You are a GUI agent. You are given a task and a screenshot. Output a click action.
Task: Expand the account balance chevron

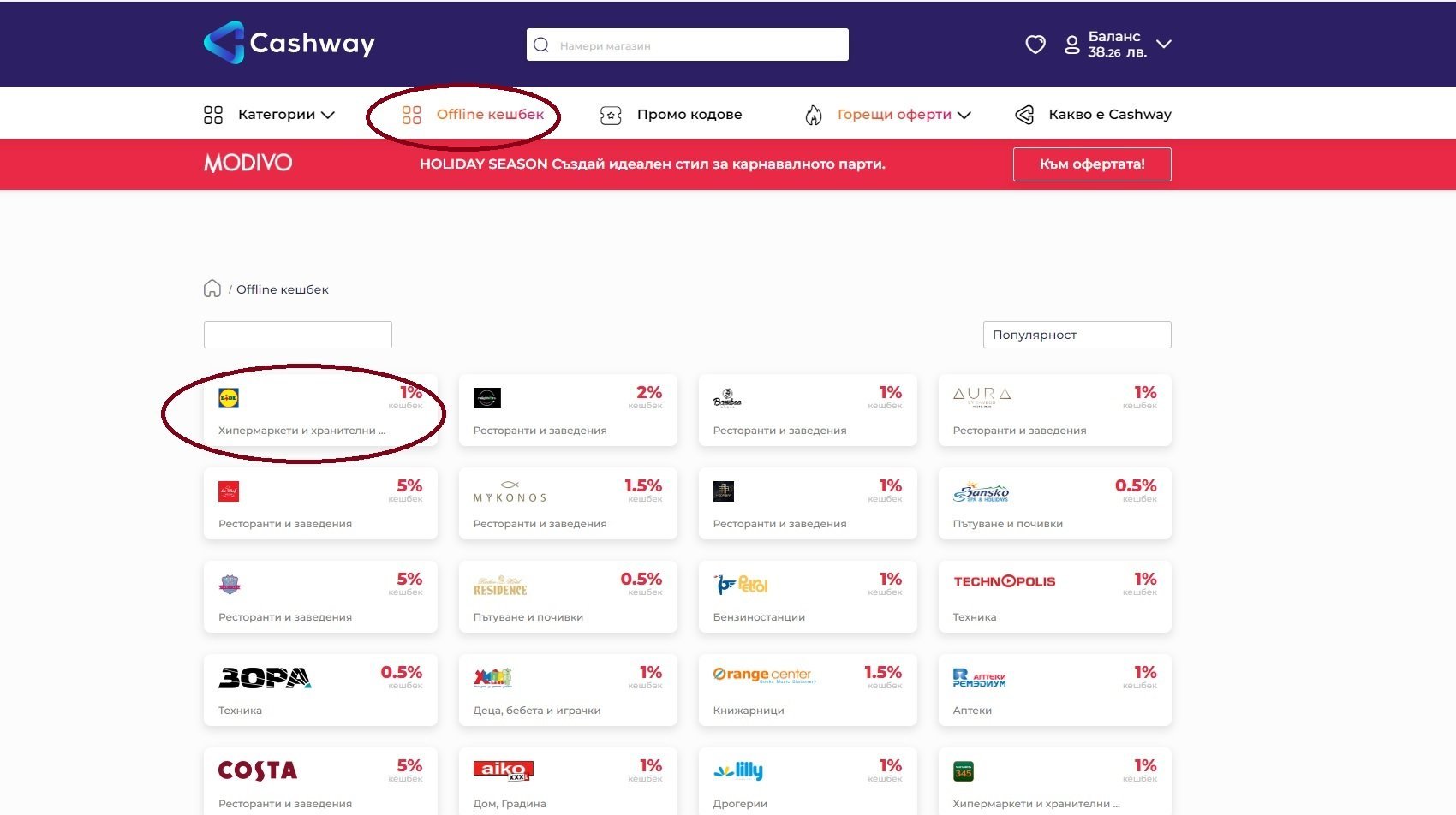tap(1164, 44)
